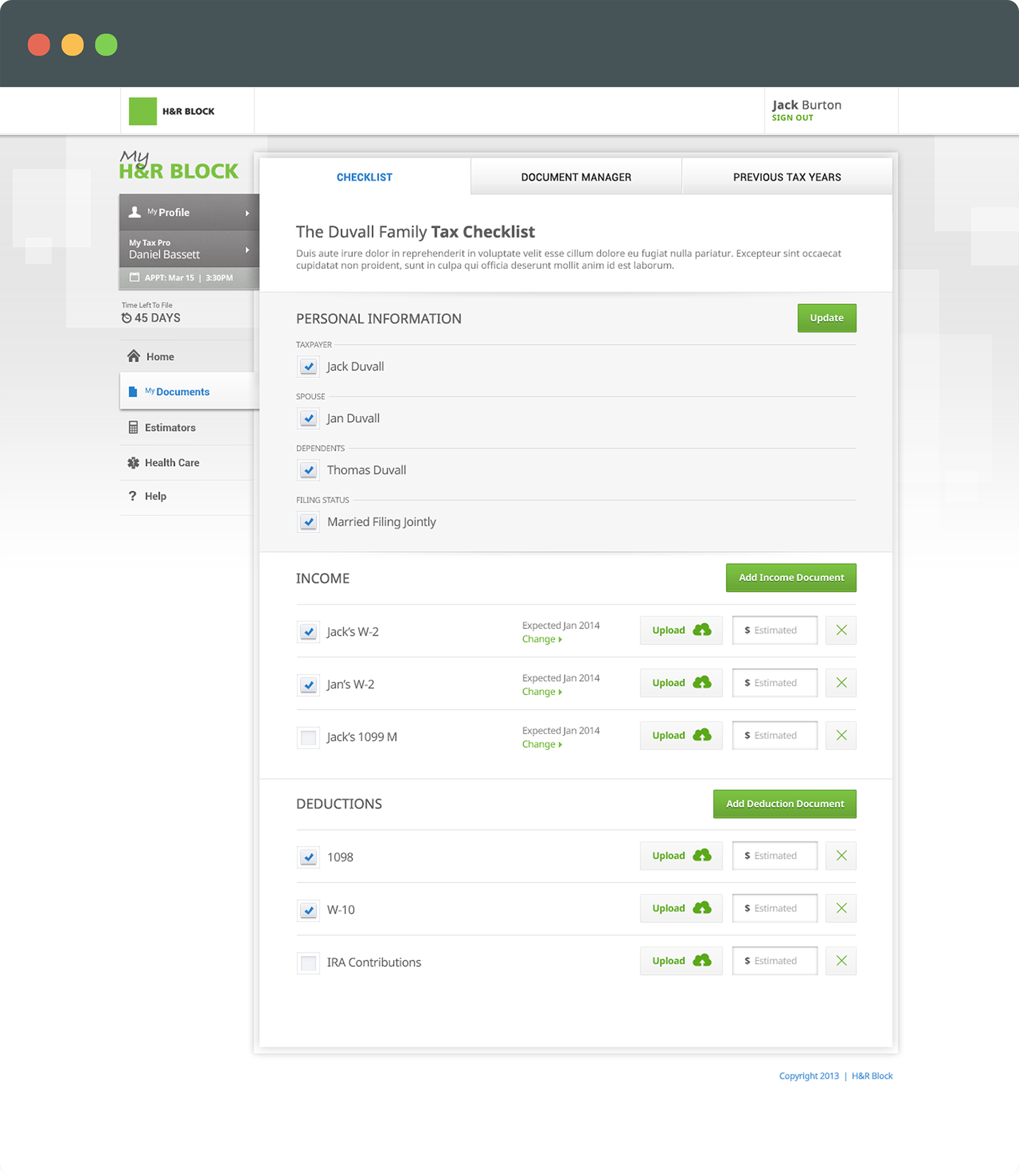Click the appointment calendar icon
The image size is (1019, 1176).
point(134,278)
